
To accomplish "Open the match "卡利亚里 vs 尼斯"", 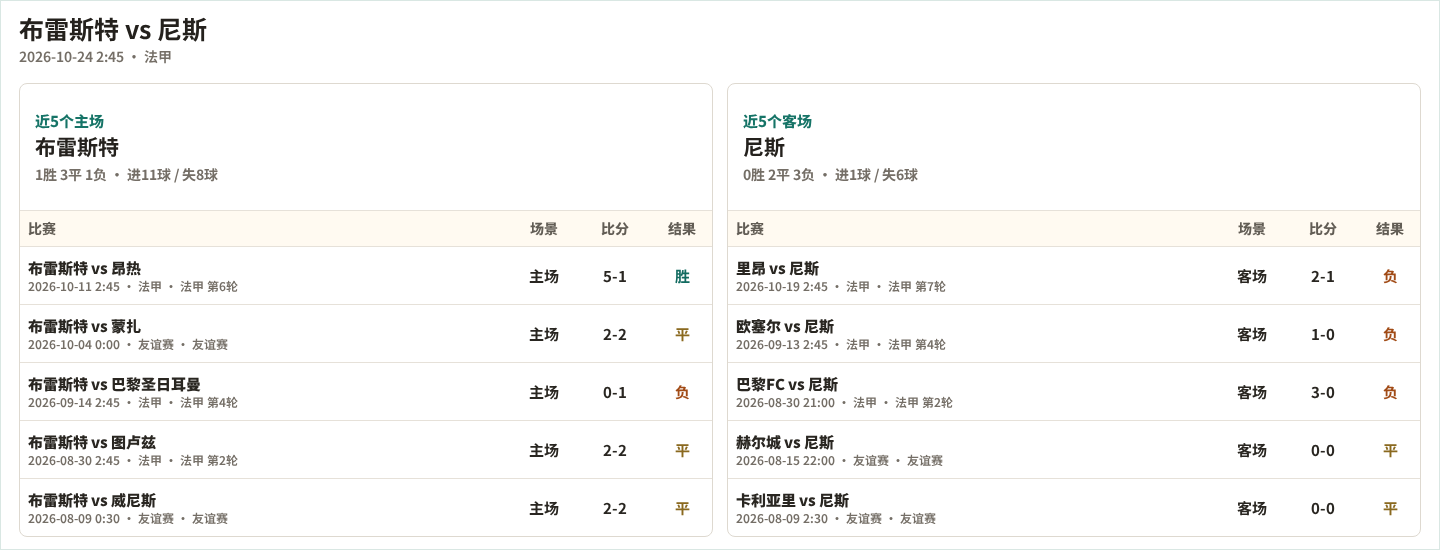I will pos(792,500).
